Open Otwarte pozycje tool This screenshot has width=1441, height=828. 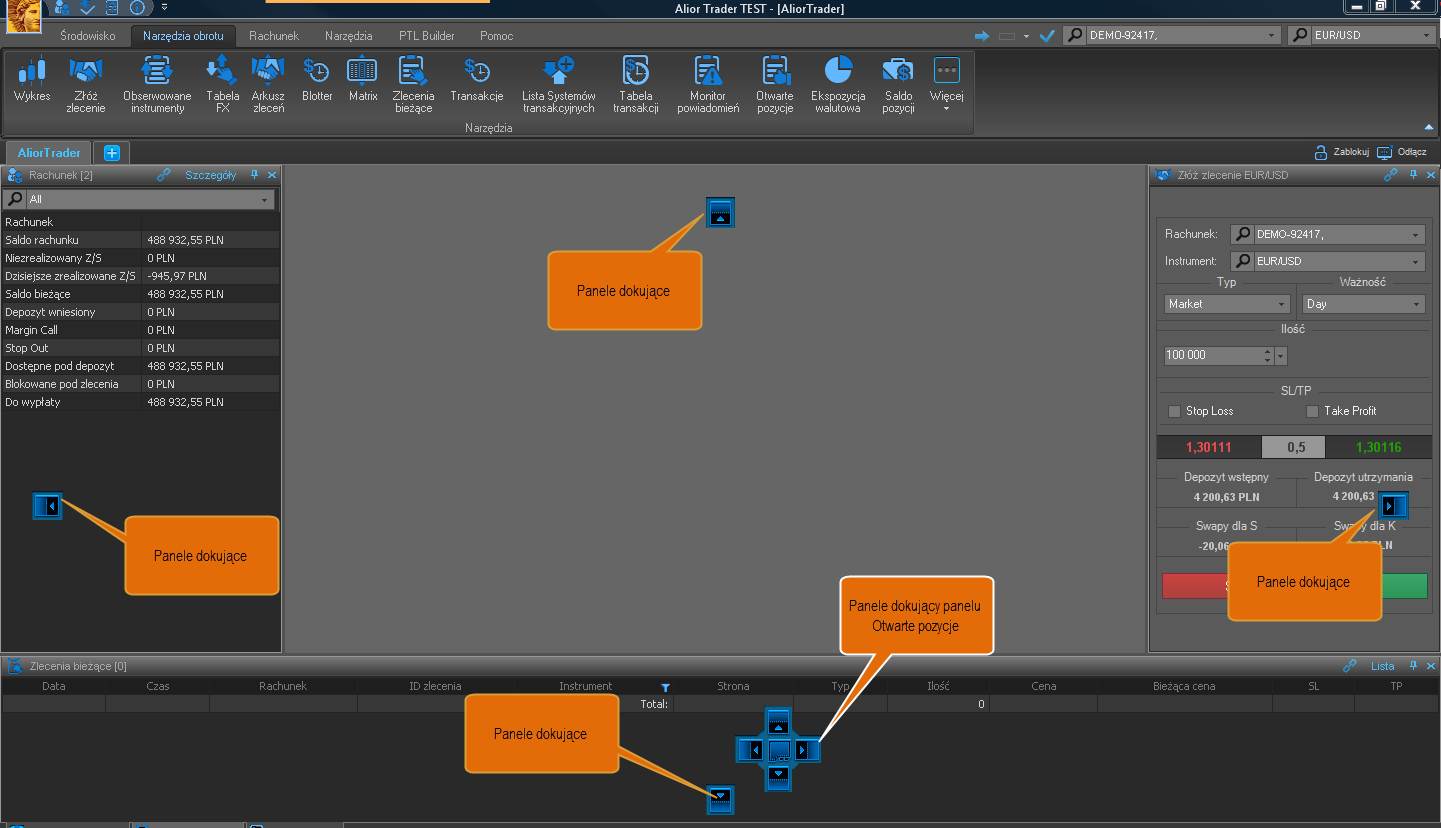tap(775, 84)
